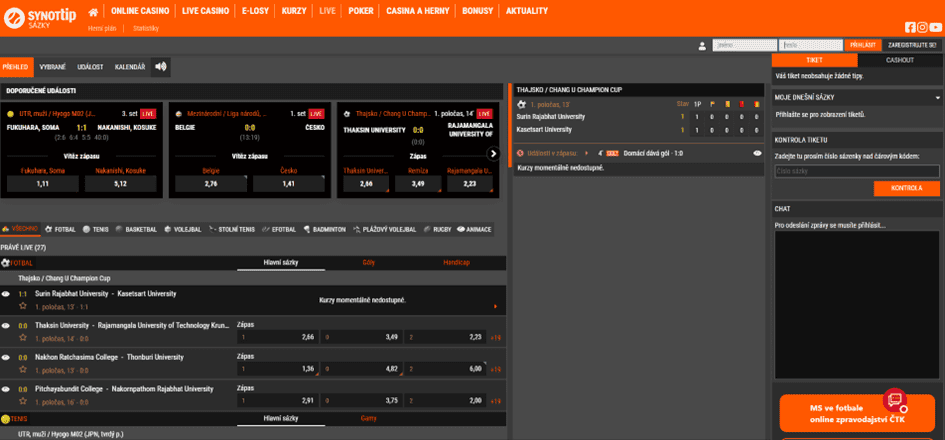This screenshot has width=945, height=440.
Task: Toggle eye icon in match events row
Action: tap(758, 154)
